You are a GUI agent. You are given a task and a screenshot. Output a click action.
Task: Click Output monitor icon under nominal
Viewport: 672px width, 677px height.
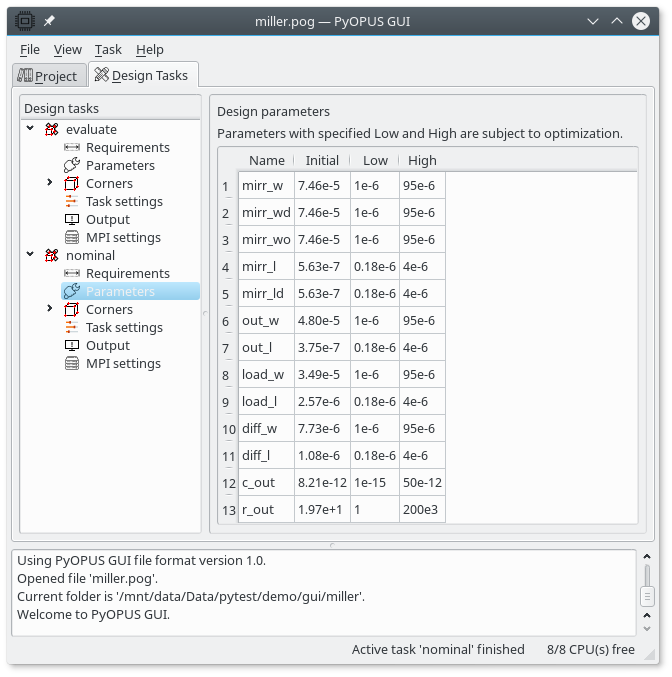(x=71, y=346)
